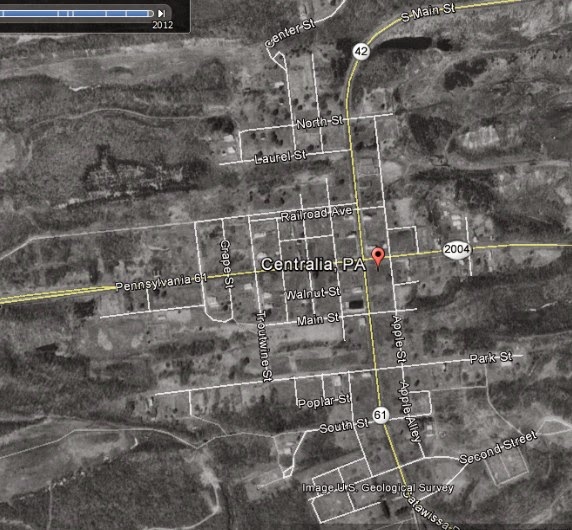Click the South St label
The height and width of the screenshot is (530, 572).
coord(344,426)
